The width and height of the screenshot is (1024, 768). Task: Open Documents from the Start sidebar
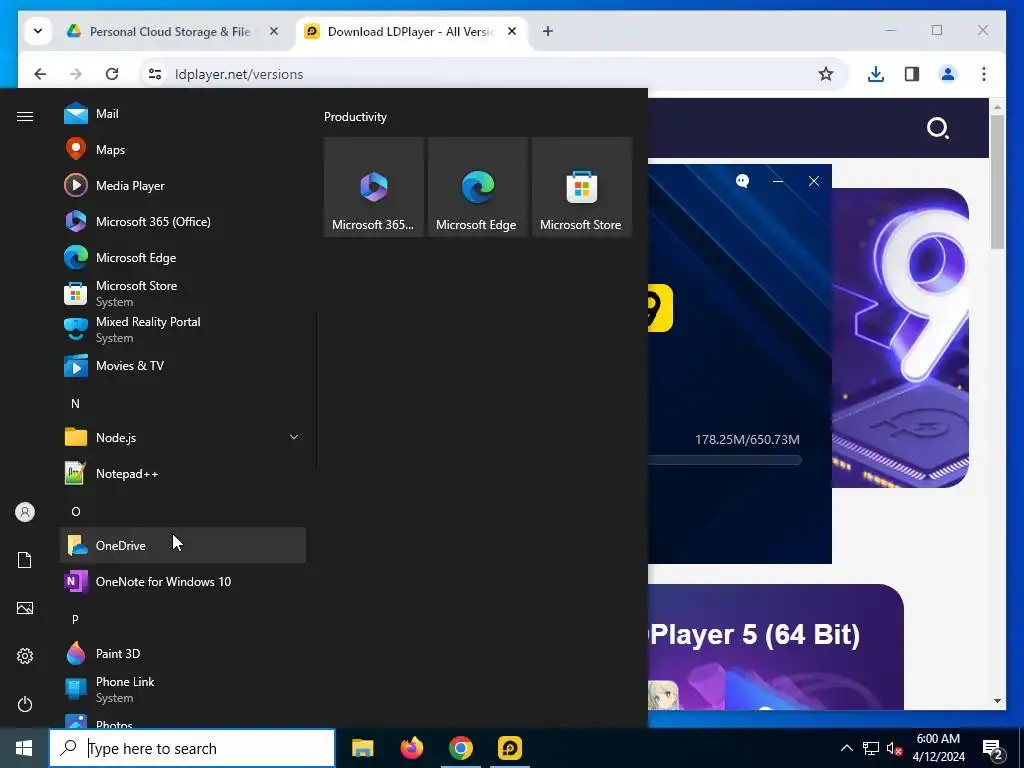point(25,560)
